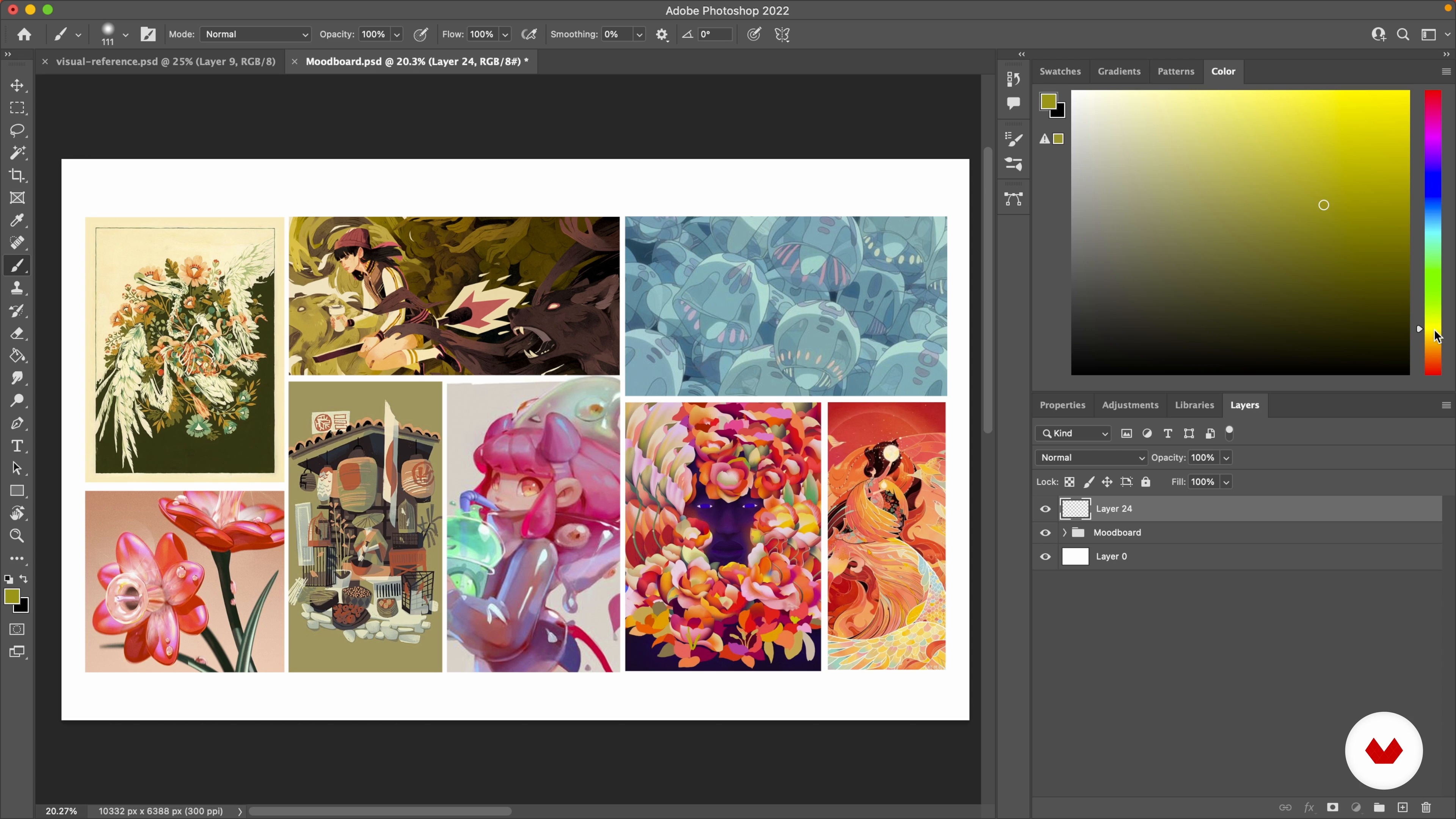Toggle pressure for opacity button
This screenshot has width=1456, height=819.
tap(421, 35)
